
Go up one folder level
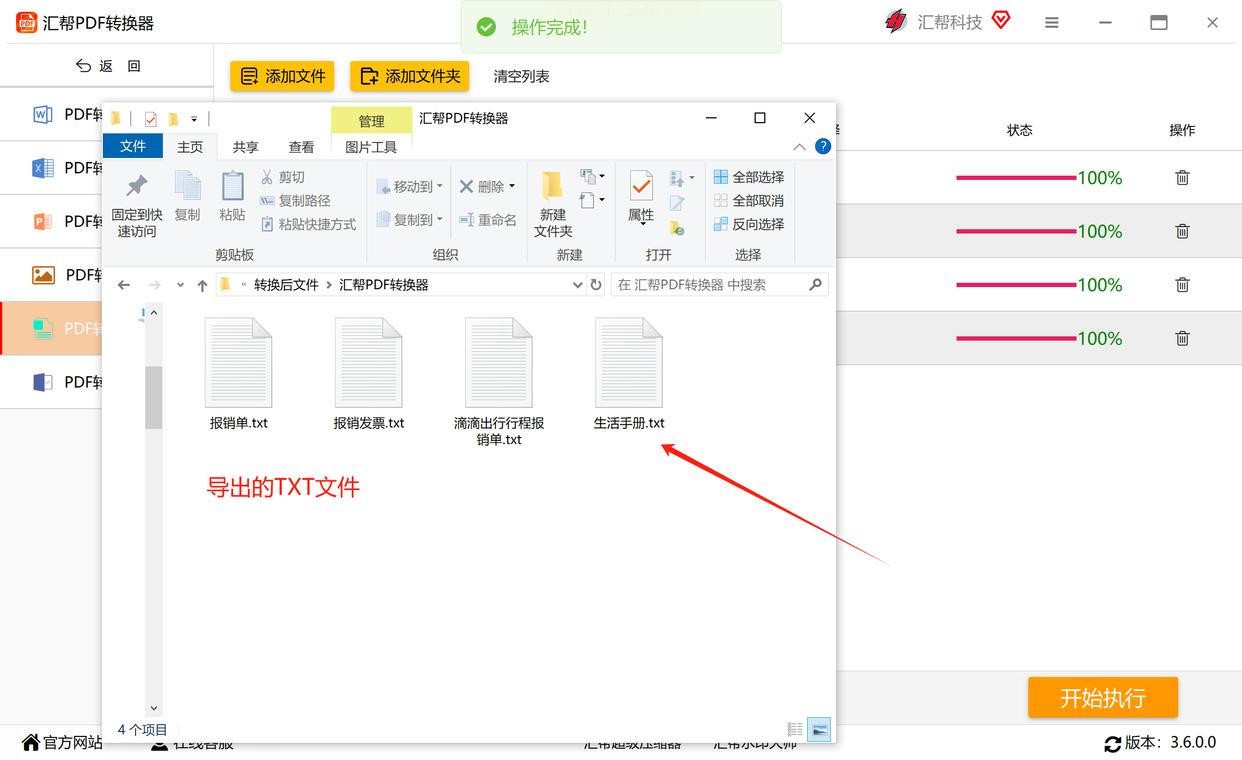point(202,285)
